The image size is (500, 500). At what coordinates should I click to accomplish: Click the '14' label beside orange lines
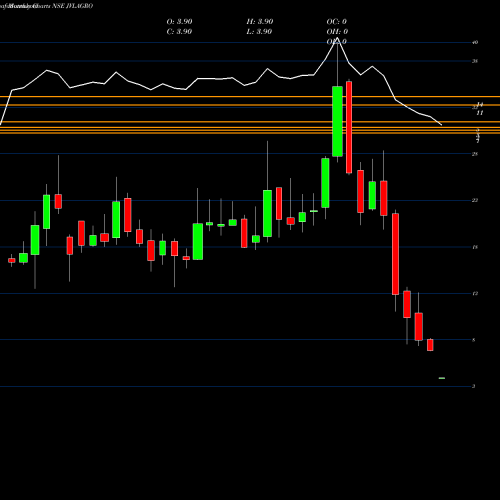[x=480, y=105]
